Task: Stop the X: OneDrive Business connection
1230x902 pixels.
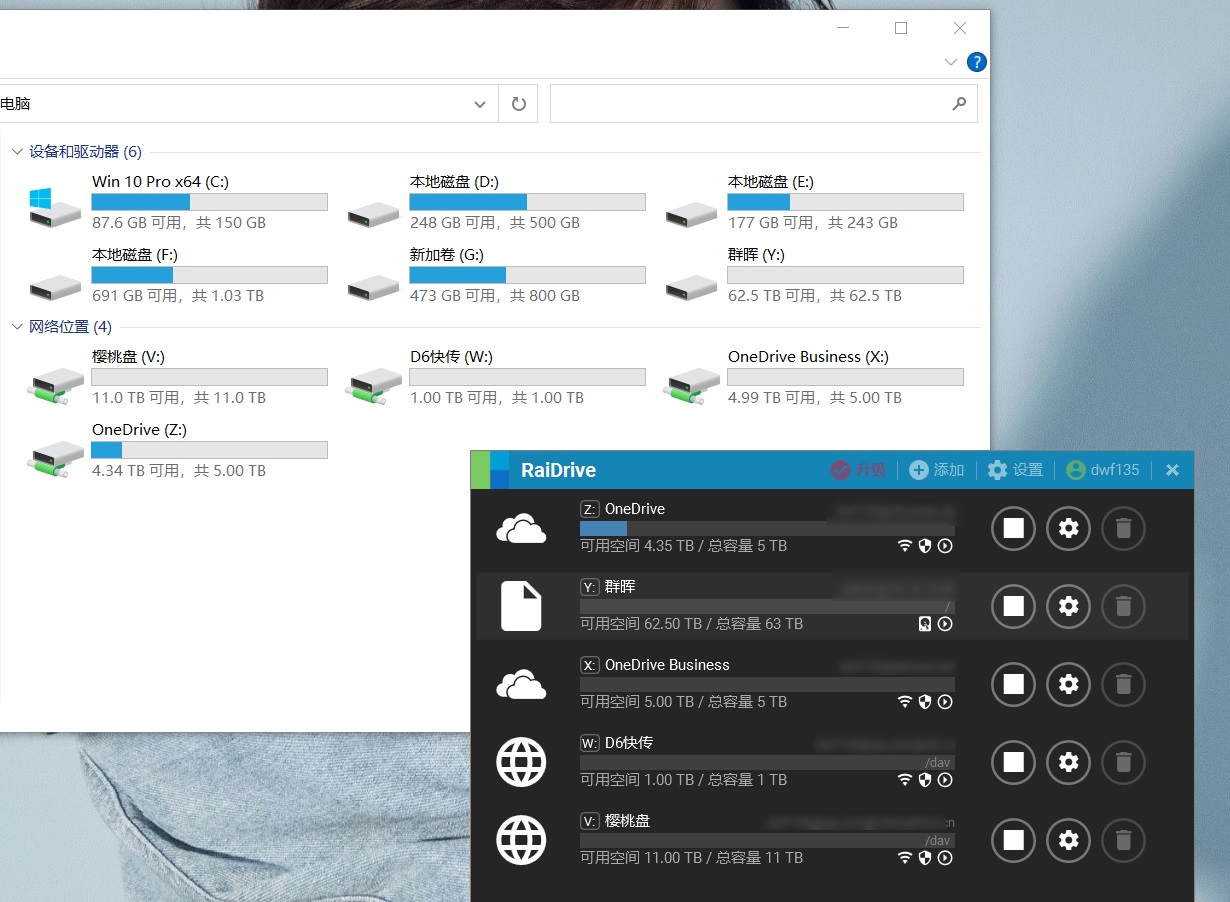Action: coord(1013,684)
